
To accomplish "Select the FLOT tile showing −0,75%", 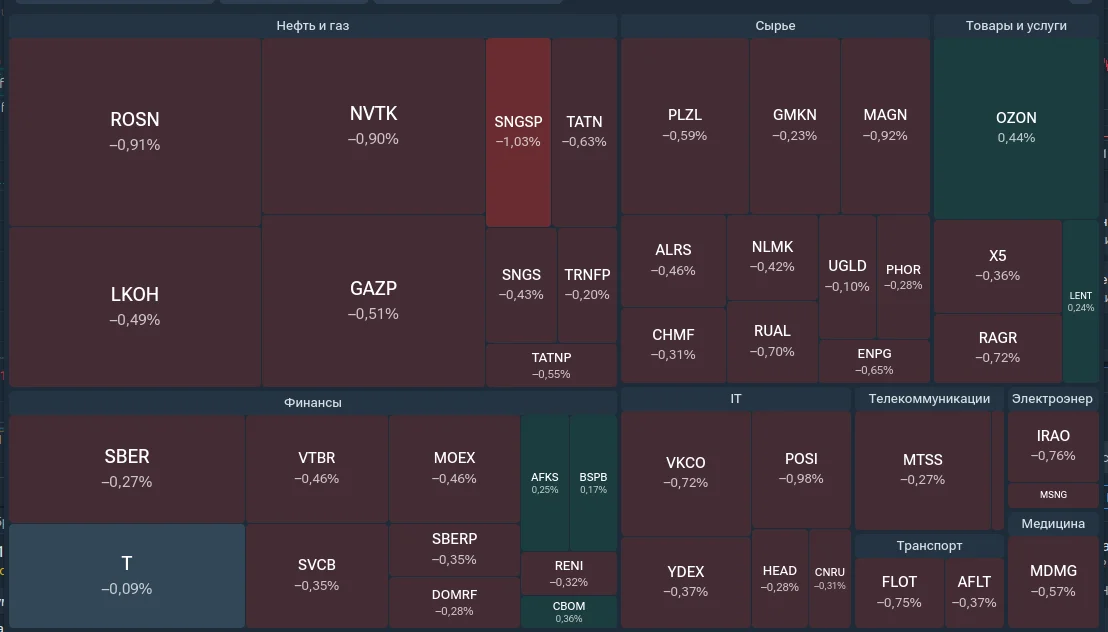I will pos(900,592).
